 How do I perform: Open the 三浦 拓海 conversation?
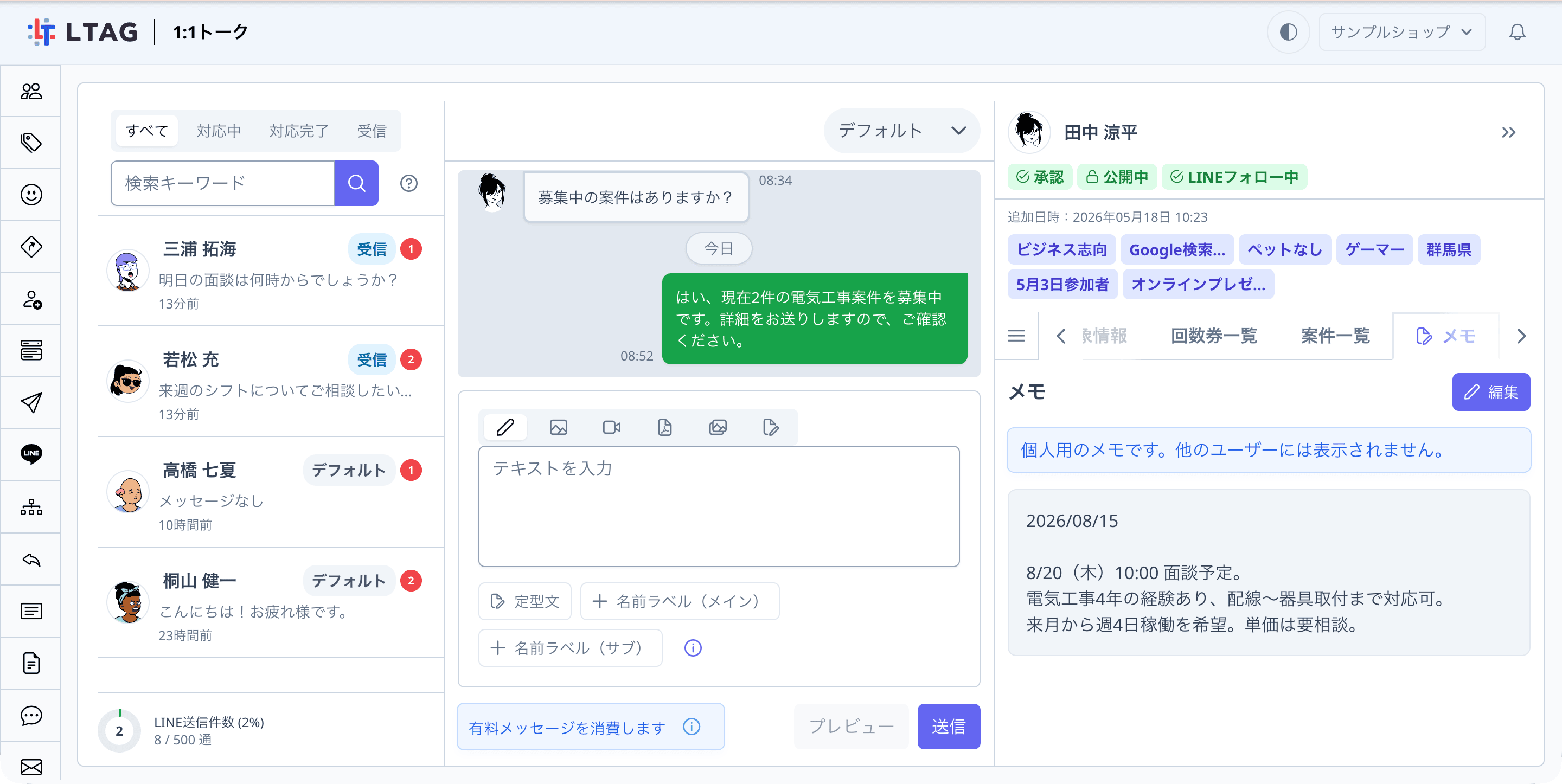tap(271, 272)
